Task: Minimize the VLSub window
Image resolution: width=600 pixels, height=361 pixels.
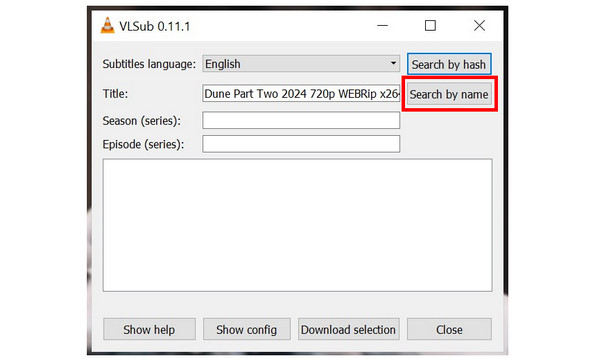Action: tap(382, 26)
